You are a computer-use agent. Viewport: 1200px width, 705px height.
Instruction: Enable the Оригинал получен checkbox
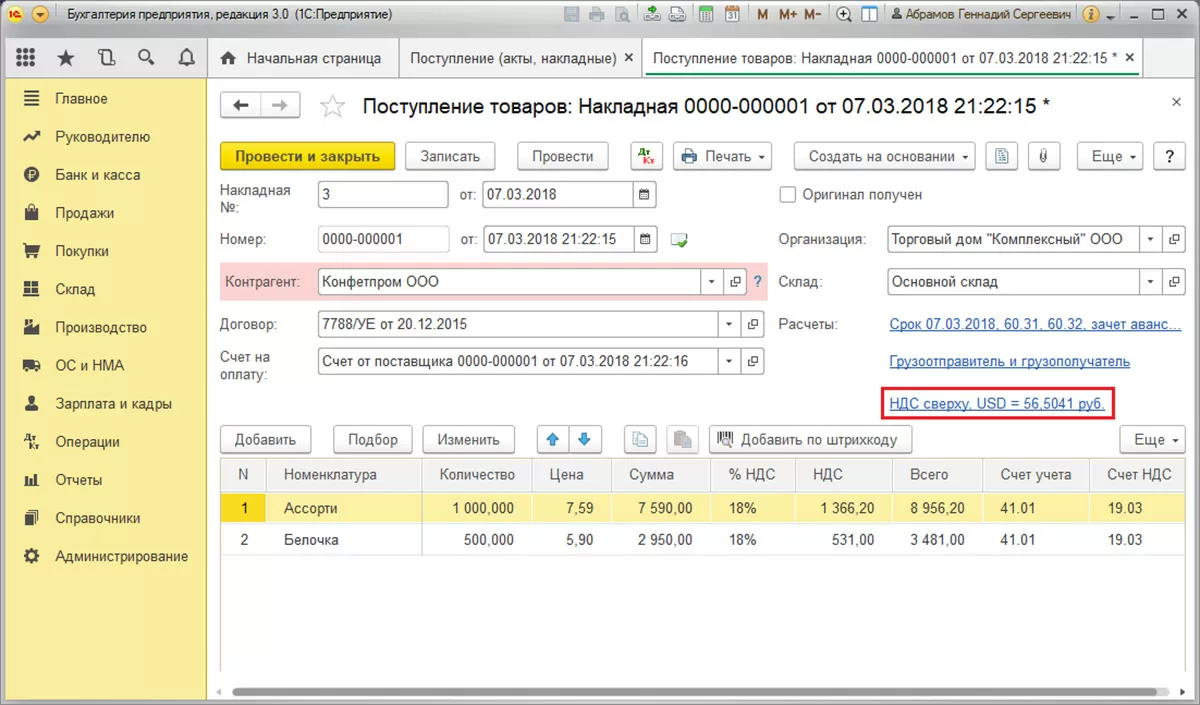787,195
